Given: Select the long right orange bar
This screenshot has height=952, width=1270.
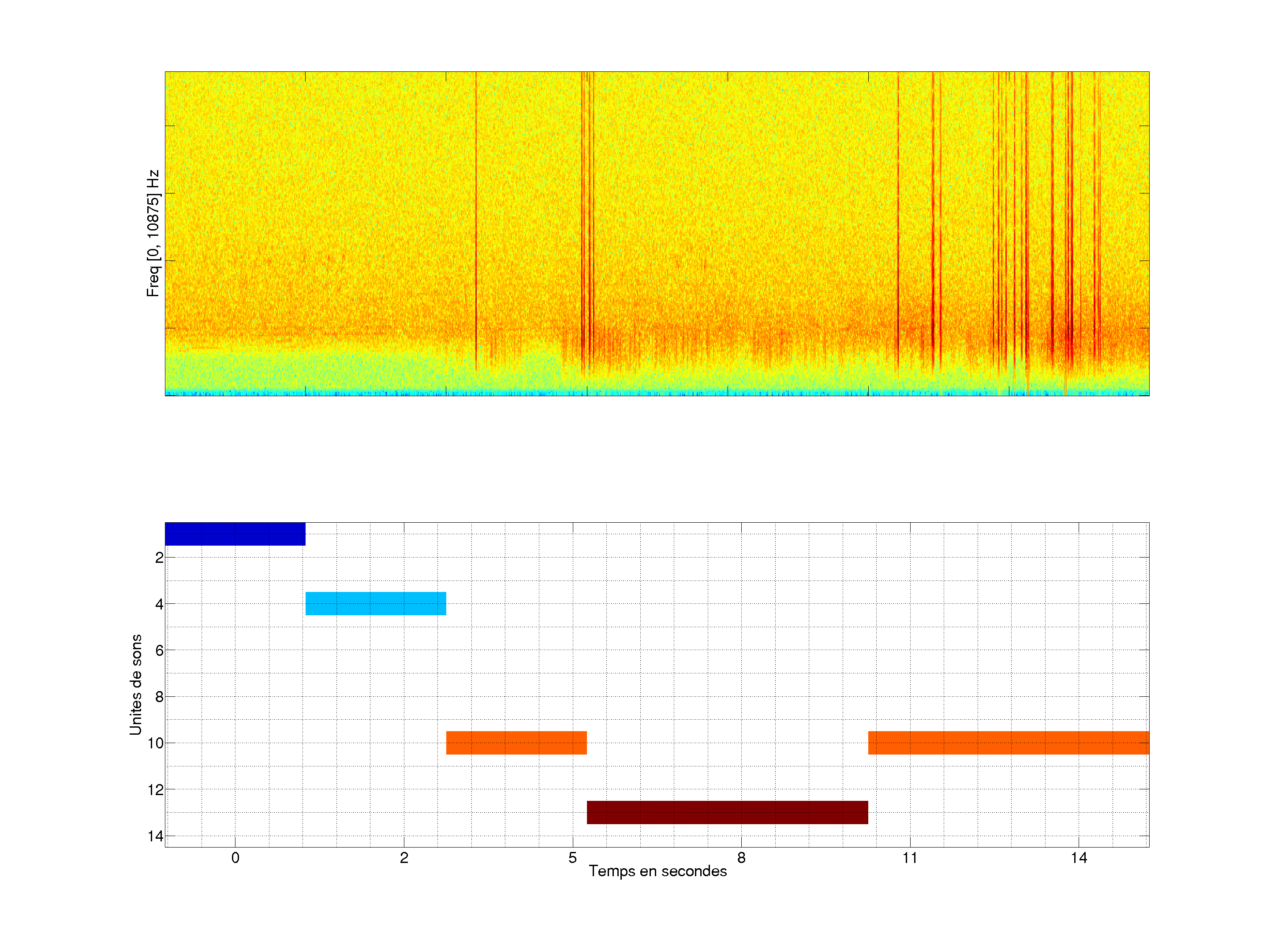Looking at the screenshot, I should click(1008, 743).
